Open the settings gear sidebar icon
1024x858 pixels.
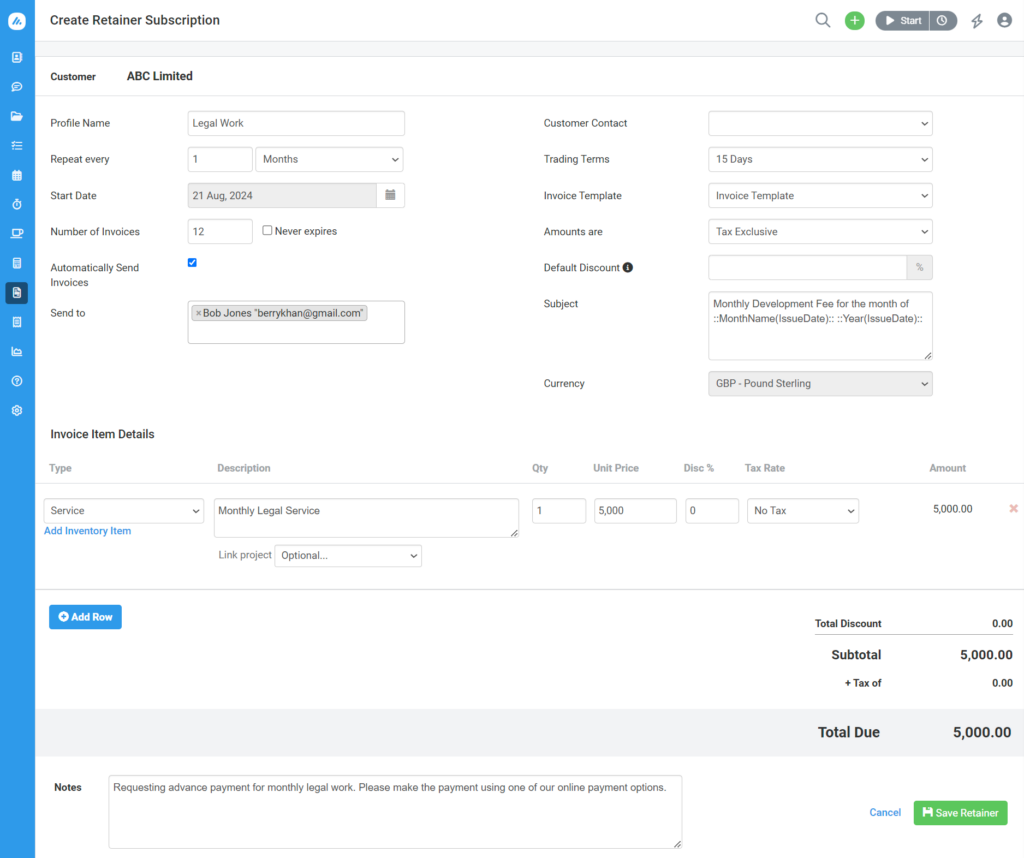point(17,410)
